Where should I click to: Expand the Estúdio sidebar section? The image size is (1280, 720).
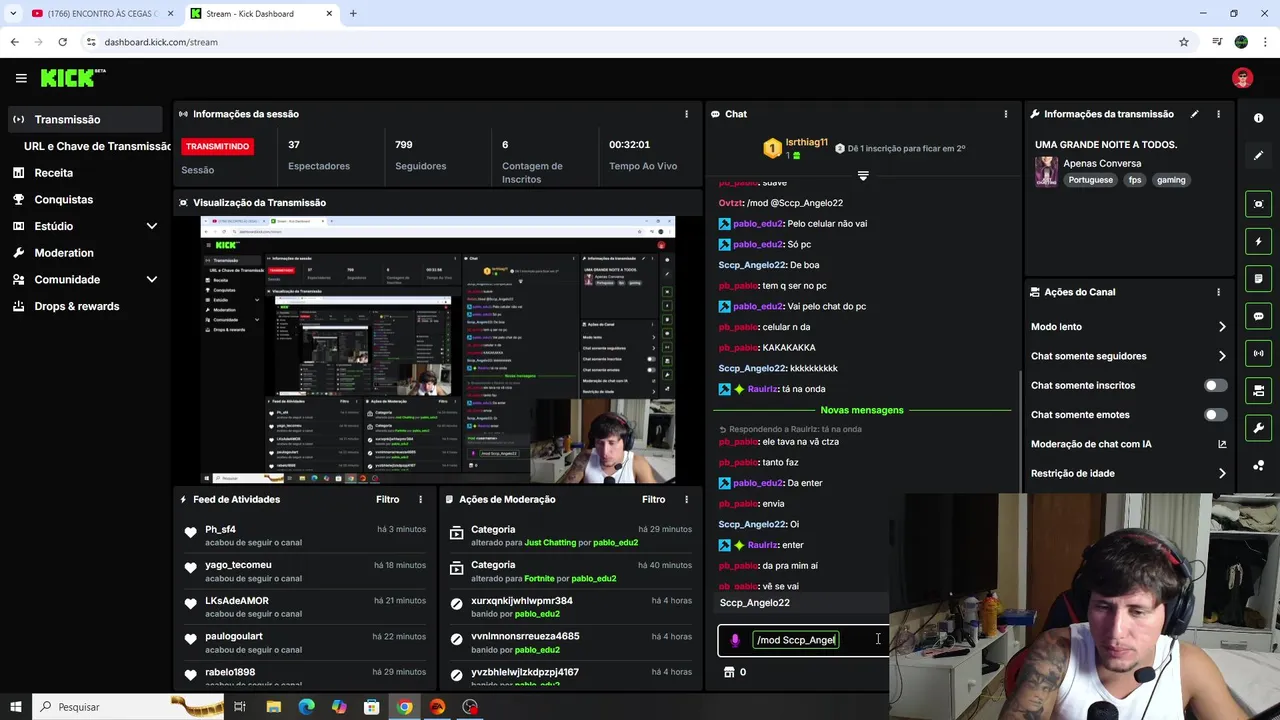152,226
